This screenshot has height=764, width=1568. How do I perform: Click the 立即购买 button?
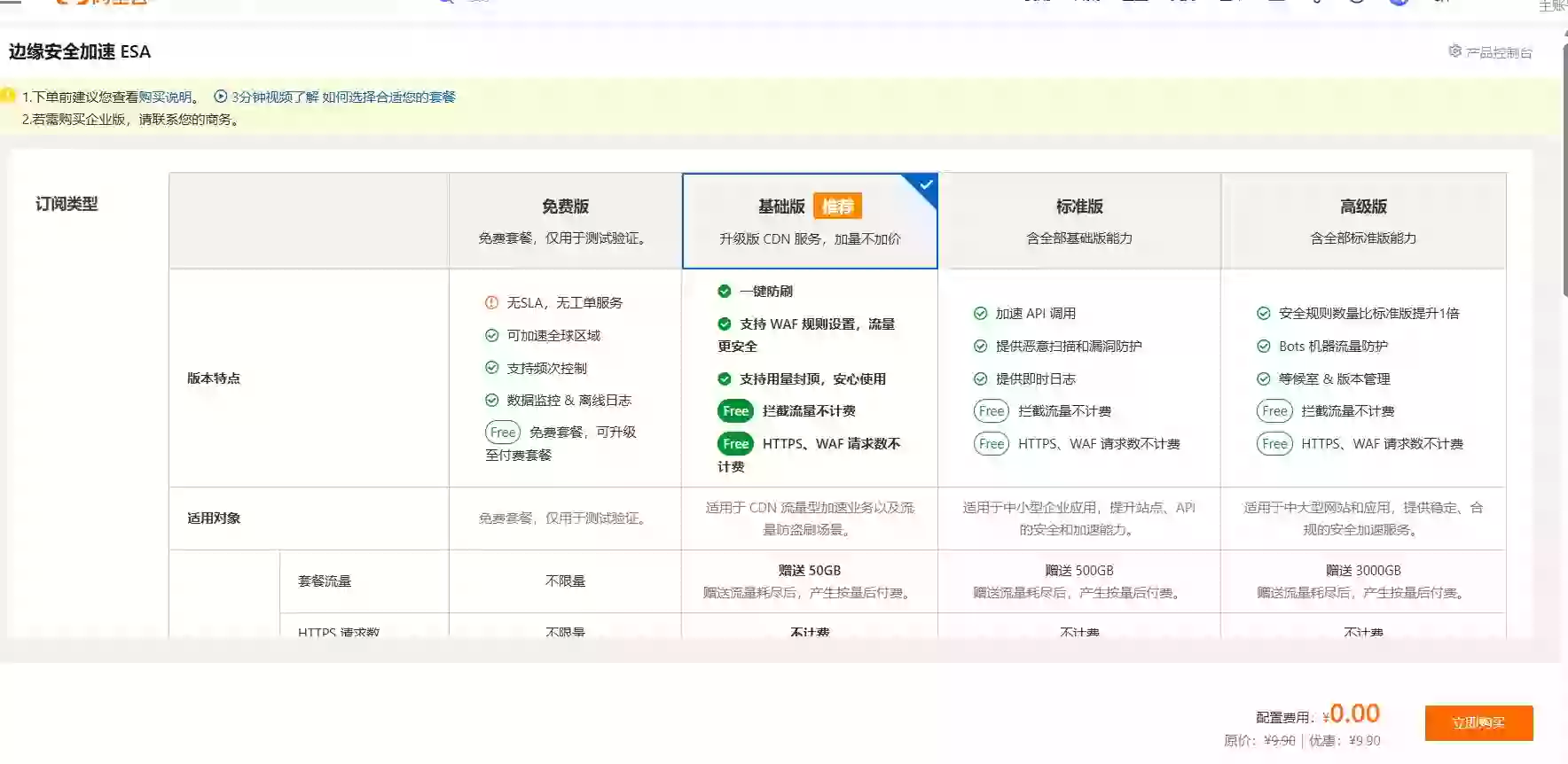pos(1478,723)
